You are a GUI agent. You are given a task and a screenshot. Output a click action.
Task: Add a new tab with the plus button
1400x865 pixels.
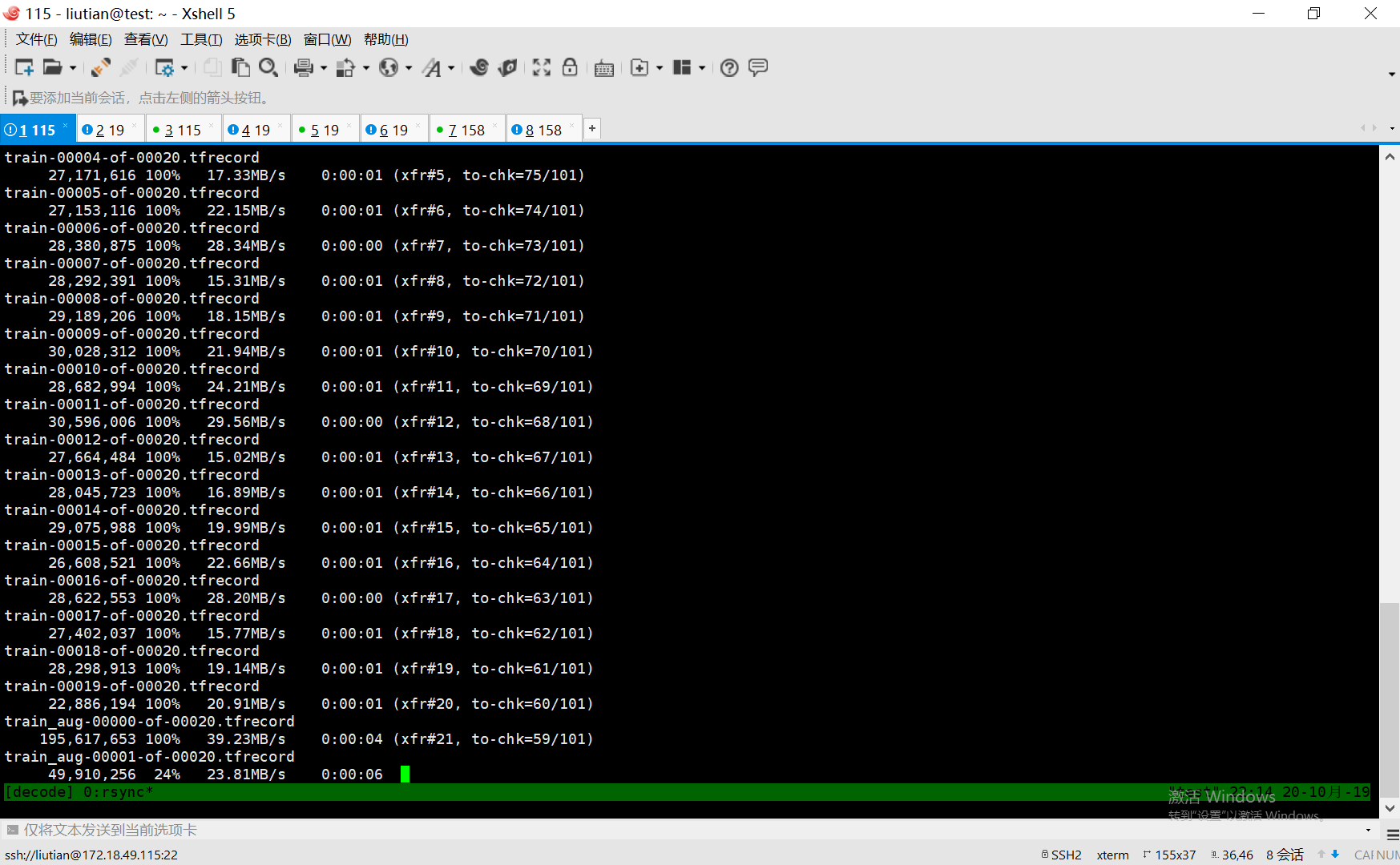591,128
